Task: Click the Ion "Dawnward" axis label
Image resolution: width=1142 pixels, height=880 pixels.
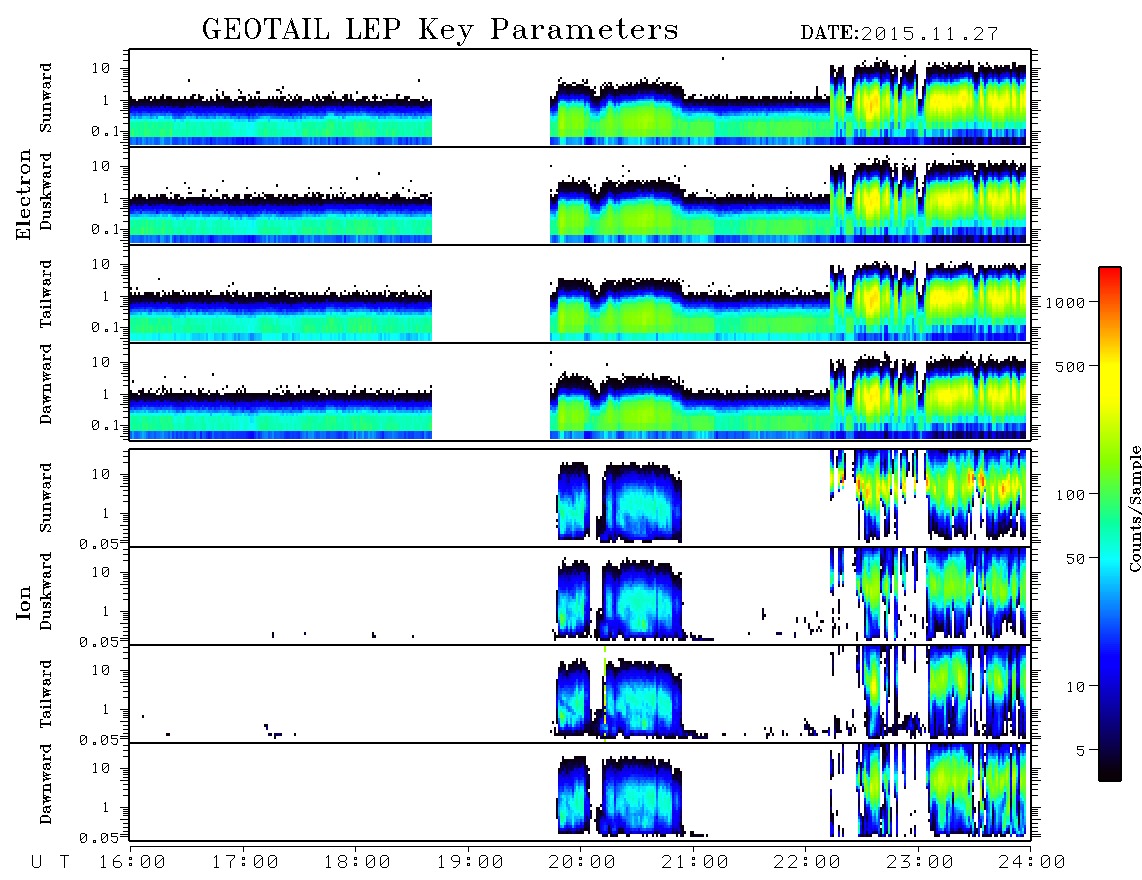Action: point(46,784)
